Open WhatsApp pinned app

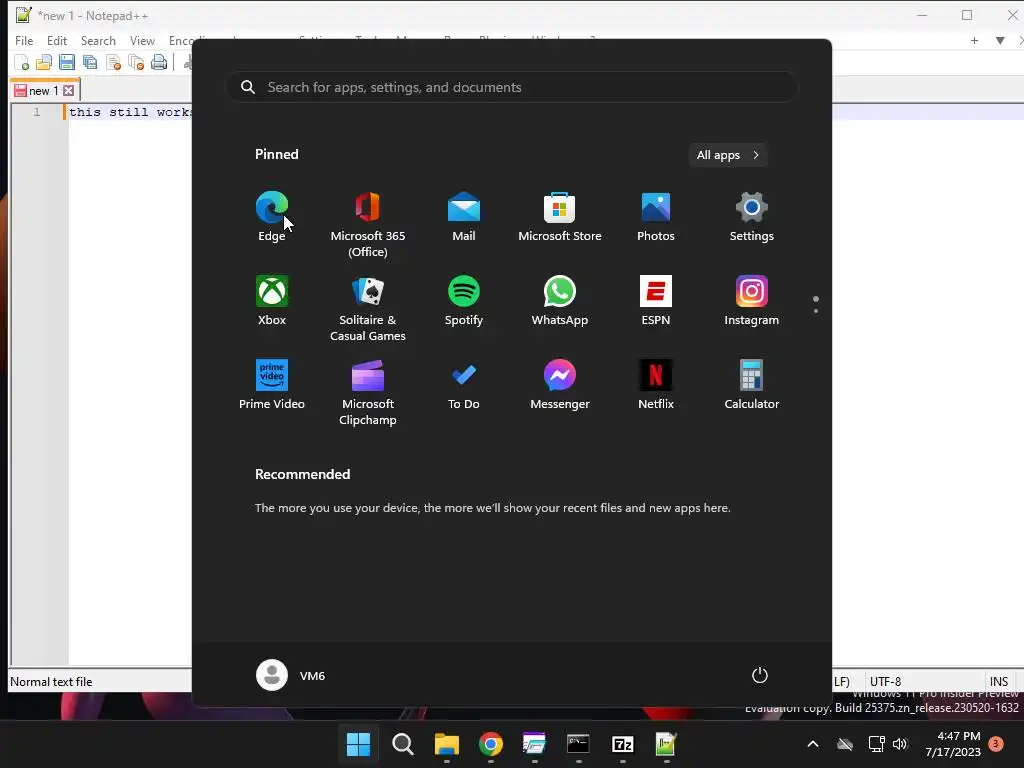(x=560, y=301)
